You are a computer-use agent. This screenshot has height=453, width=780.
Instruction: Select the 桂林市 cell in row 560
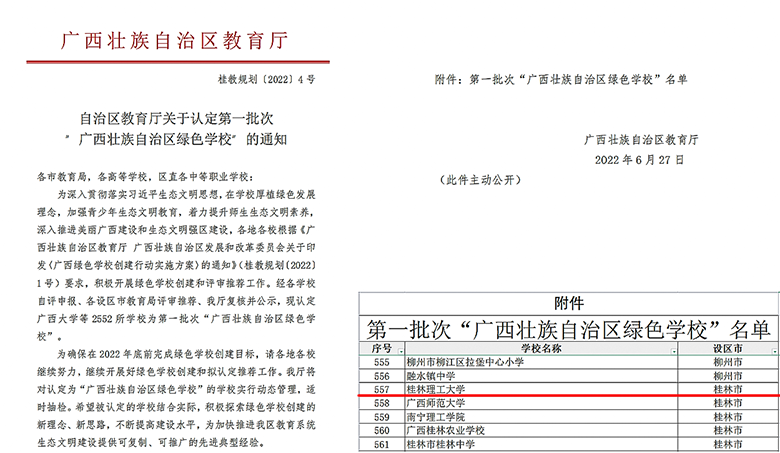point(728,431)
